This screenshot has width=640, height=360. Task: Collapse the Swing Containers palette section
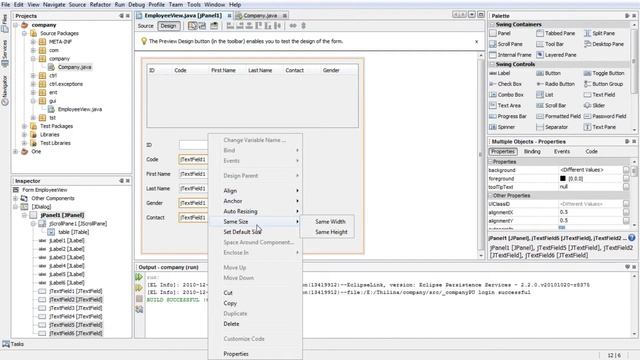pyautogui.click(x=492, y=24)
